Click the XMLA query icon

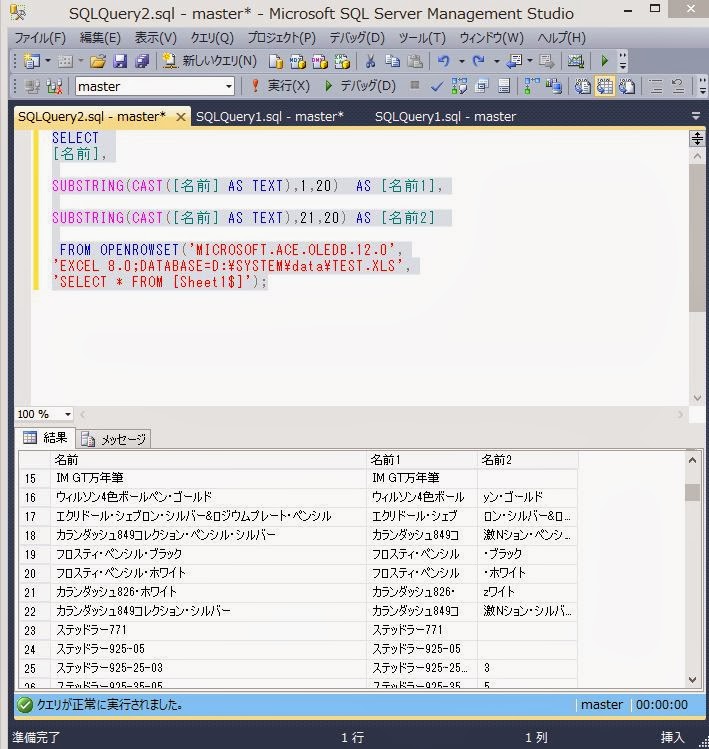[x=342, y=61]
